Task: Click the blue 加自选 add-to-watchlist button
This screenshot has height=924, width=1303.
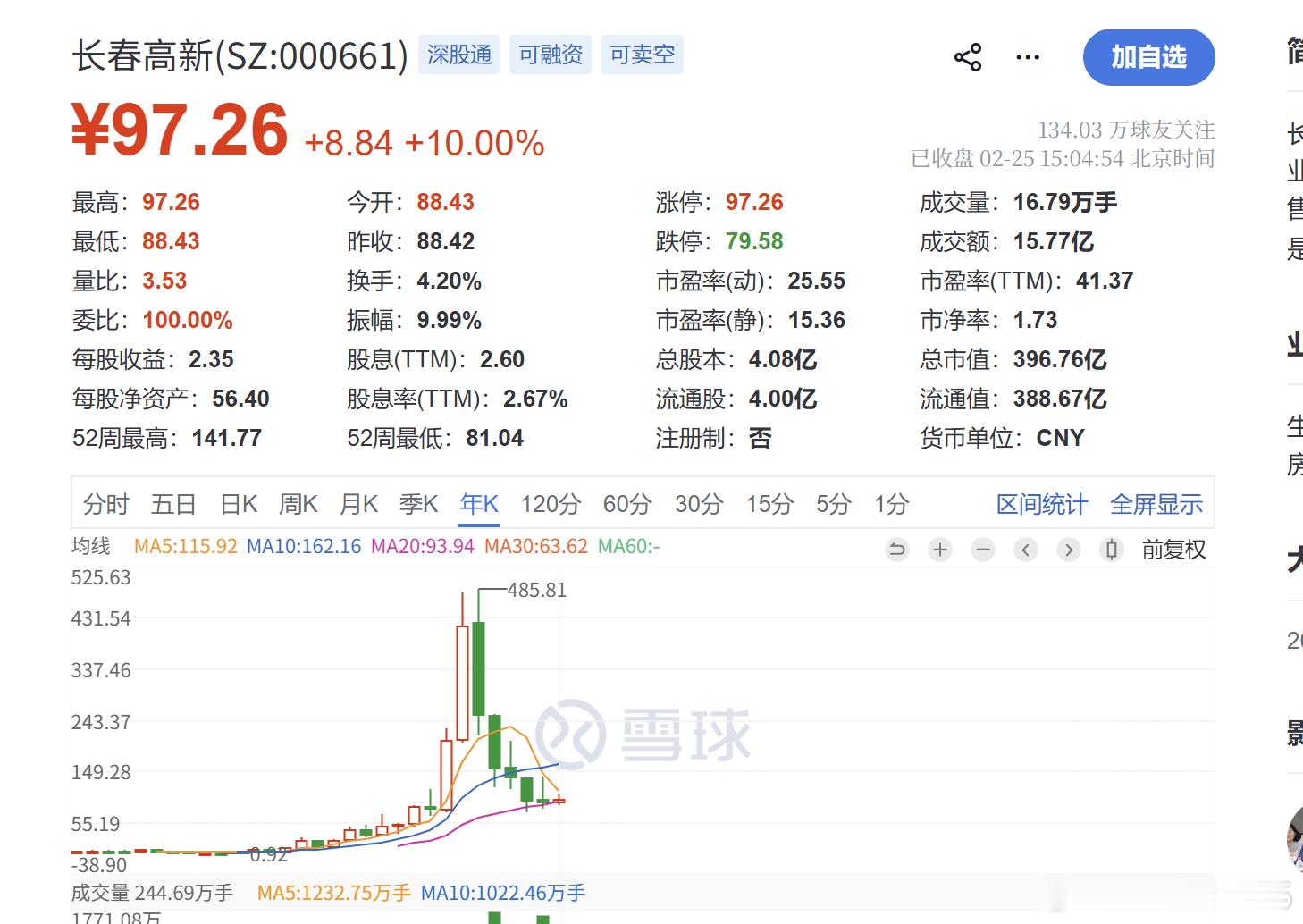Action: pyautogui.click(x=1149, y=56)
